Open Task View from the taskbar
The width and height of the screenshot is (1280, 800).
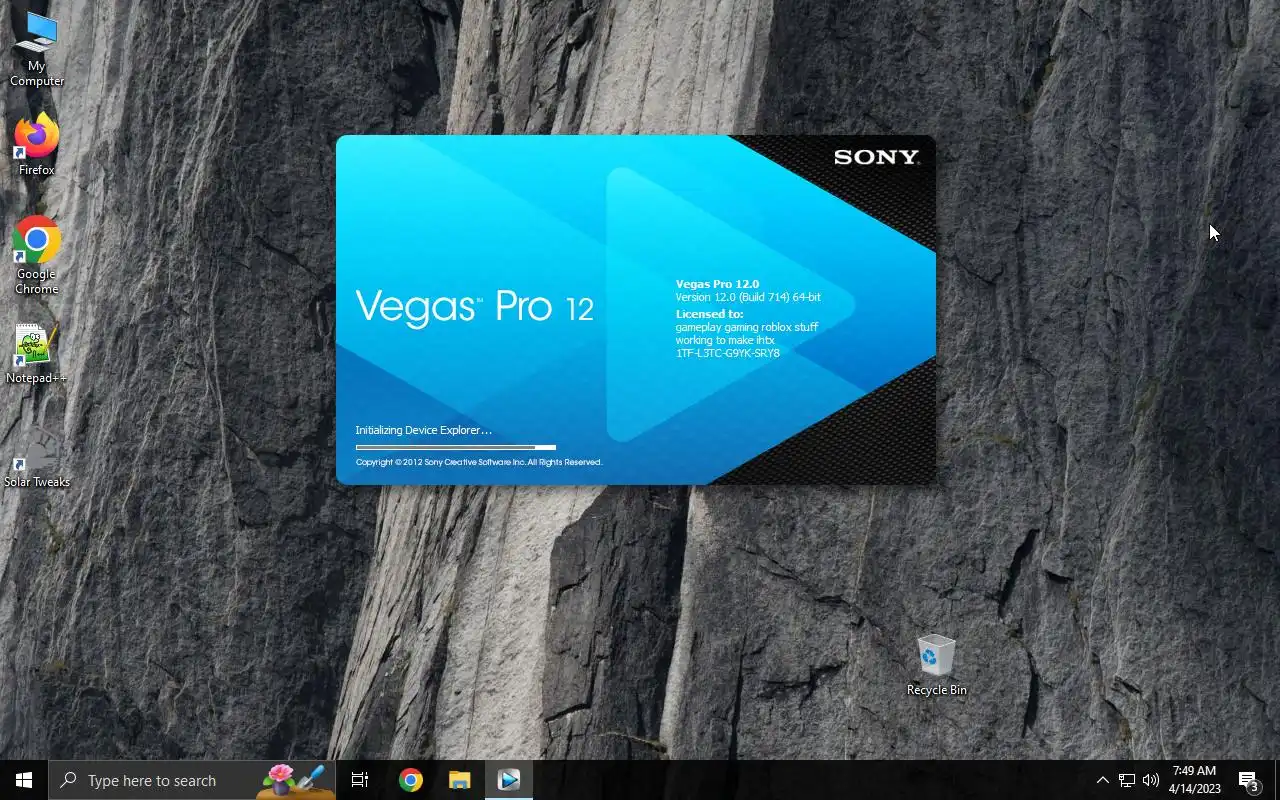pos(360,780)
